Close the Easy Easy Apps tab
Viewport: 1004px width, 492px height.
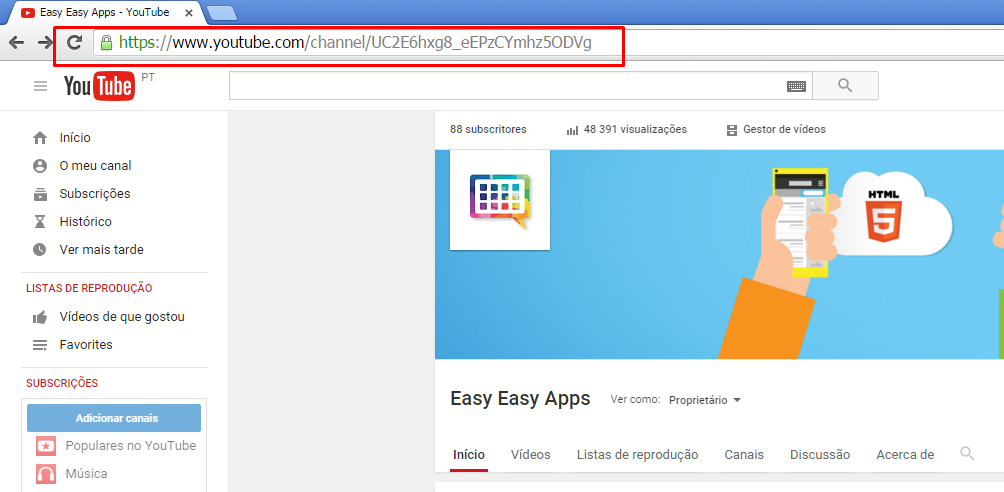pos(189,12)
